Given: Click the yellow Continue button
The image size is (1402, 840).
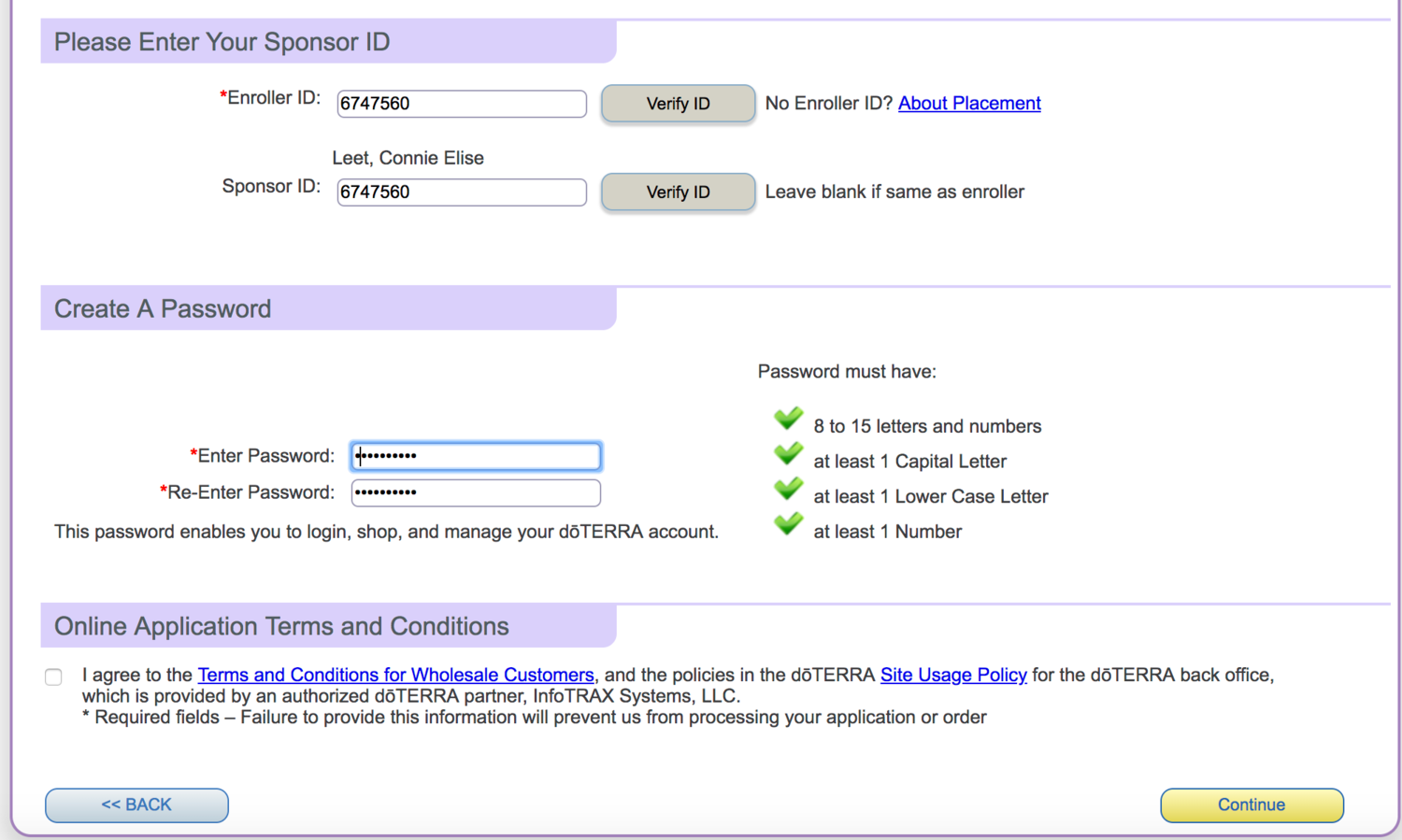Looking at the screenshot, I should coord(1252,805).
